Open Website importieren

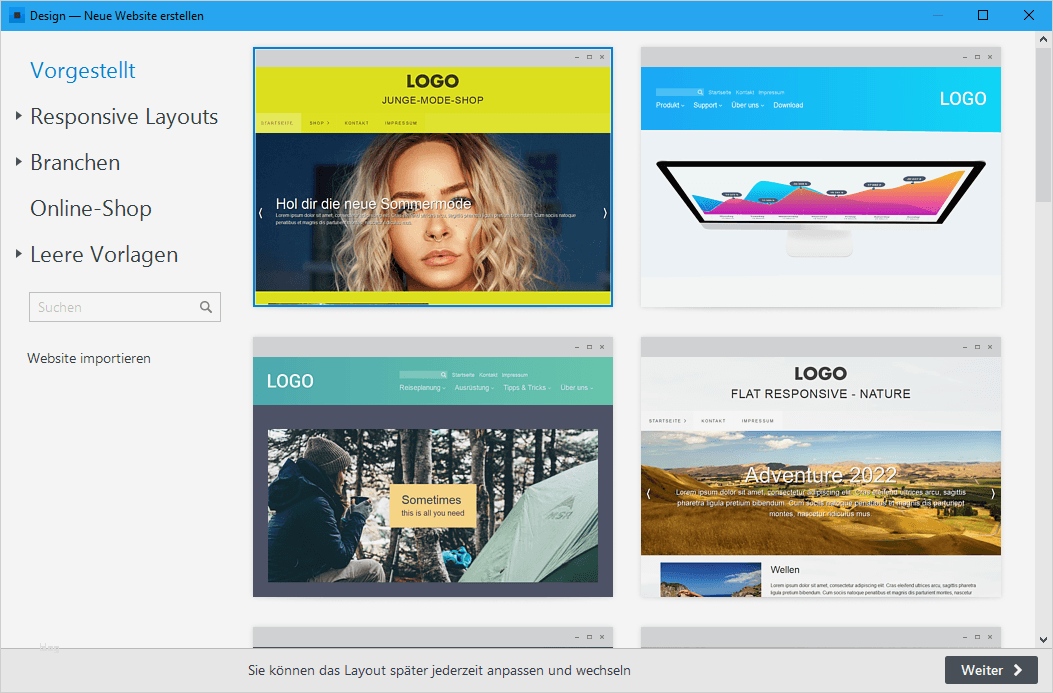point(88,358)
